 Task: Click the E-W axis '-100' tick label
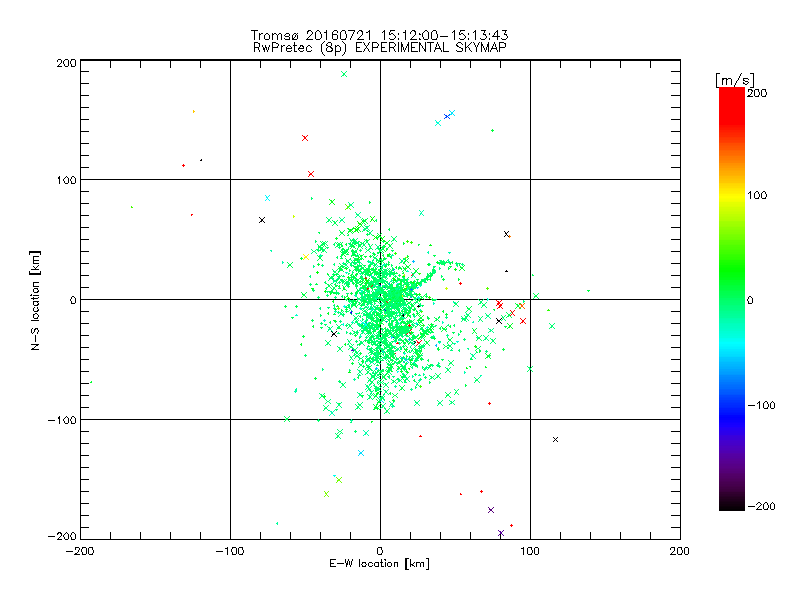tap(230, 551)
